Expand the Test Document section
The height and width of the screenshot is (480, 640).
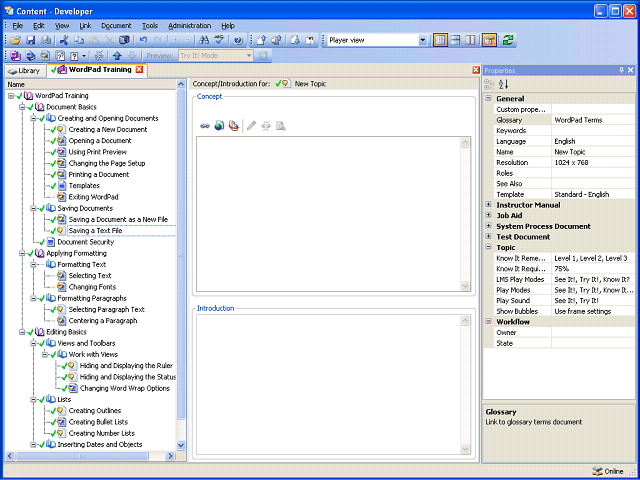tap(488, 236)
